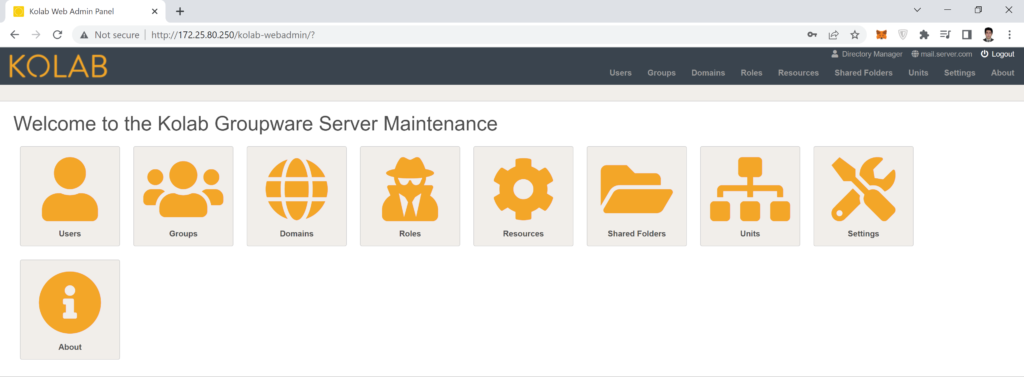The height and width of the screenshot is (377, 1024).
Task: Select Roles in the top navigation menu
Action: (x=752, y=73)
